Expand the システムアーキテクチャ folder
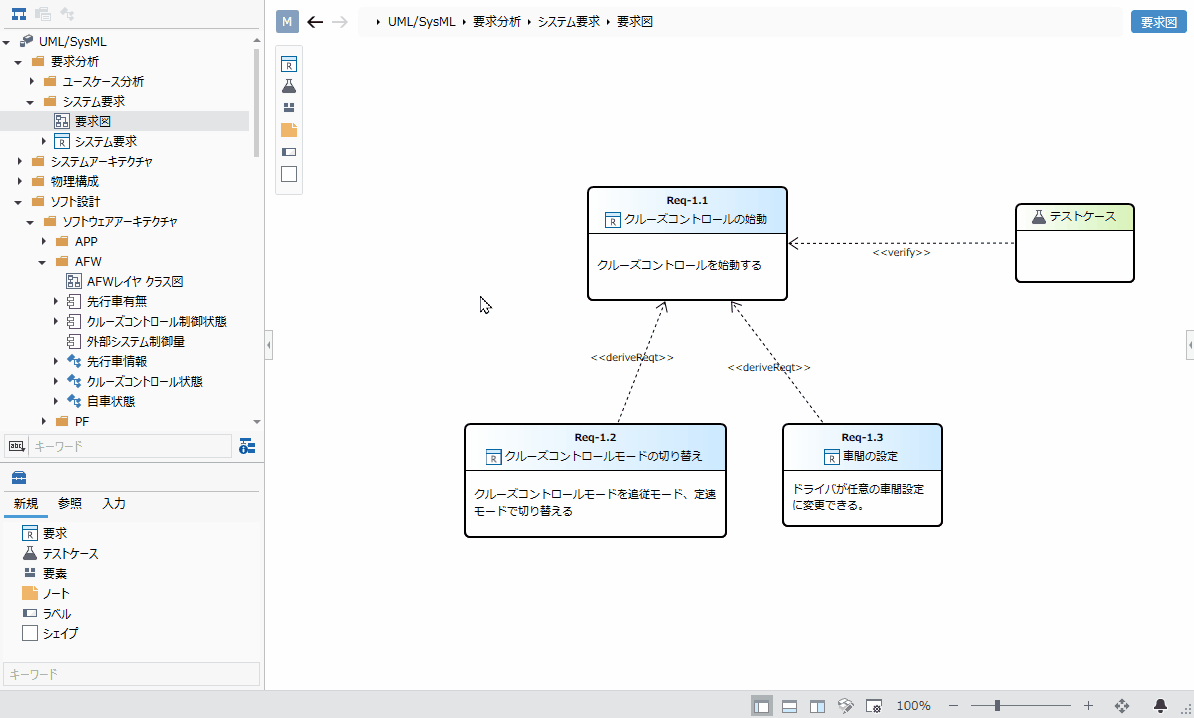 coord(19,161)
